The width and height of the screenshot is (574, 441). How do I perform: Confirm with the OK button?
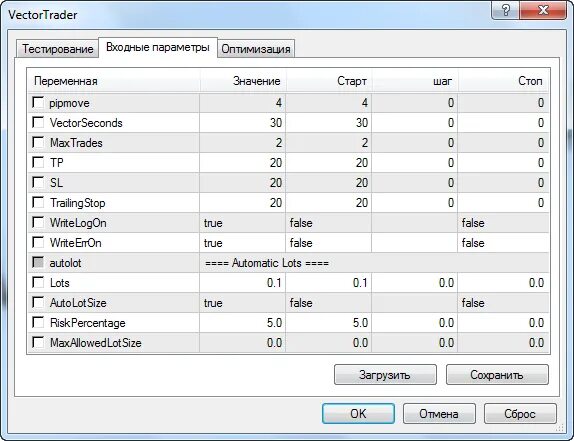[x=358, y=414]
